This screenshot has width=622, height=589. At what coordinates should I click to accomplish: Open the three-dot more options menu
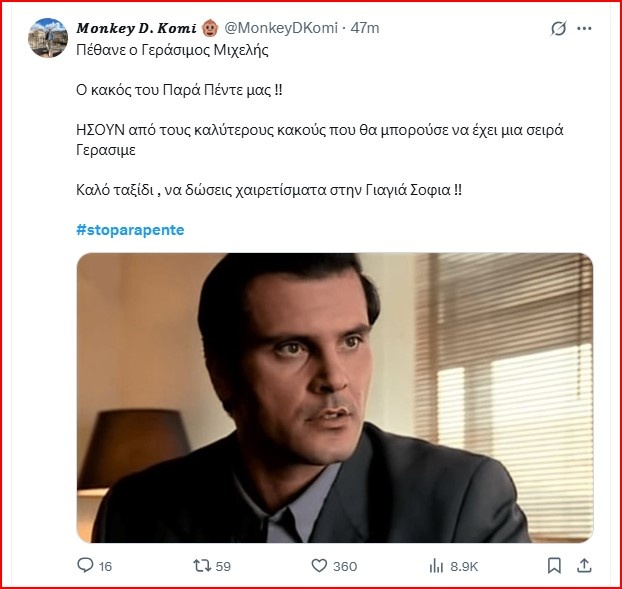(587, 29)
